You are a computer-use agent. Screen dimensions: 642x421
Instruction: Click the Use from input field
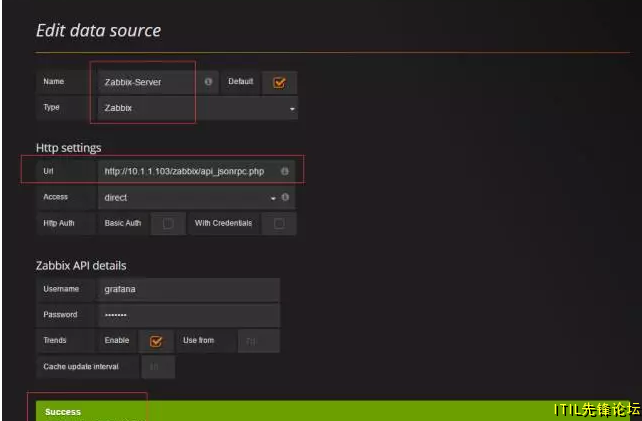(259, 341)
